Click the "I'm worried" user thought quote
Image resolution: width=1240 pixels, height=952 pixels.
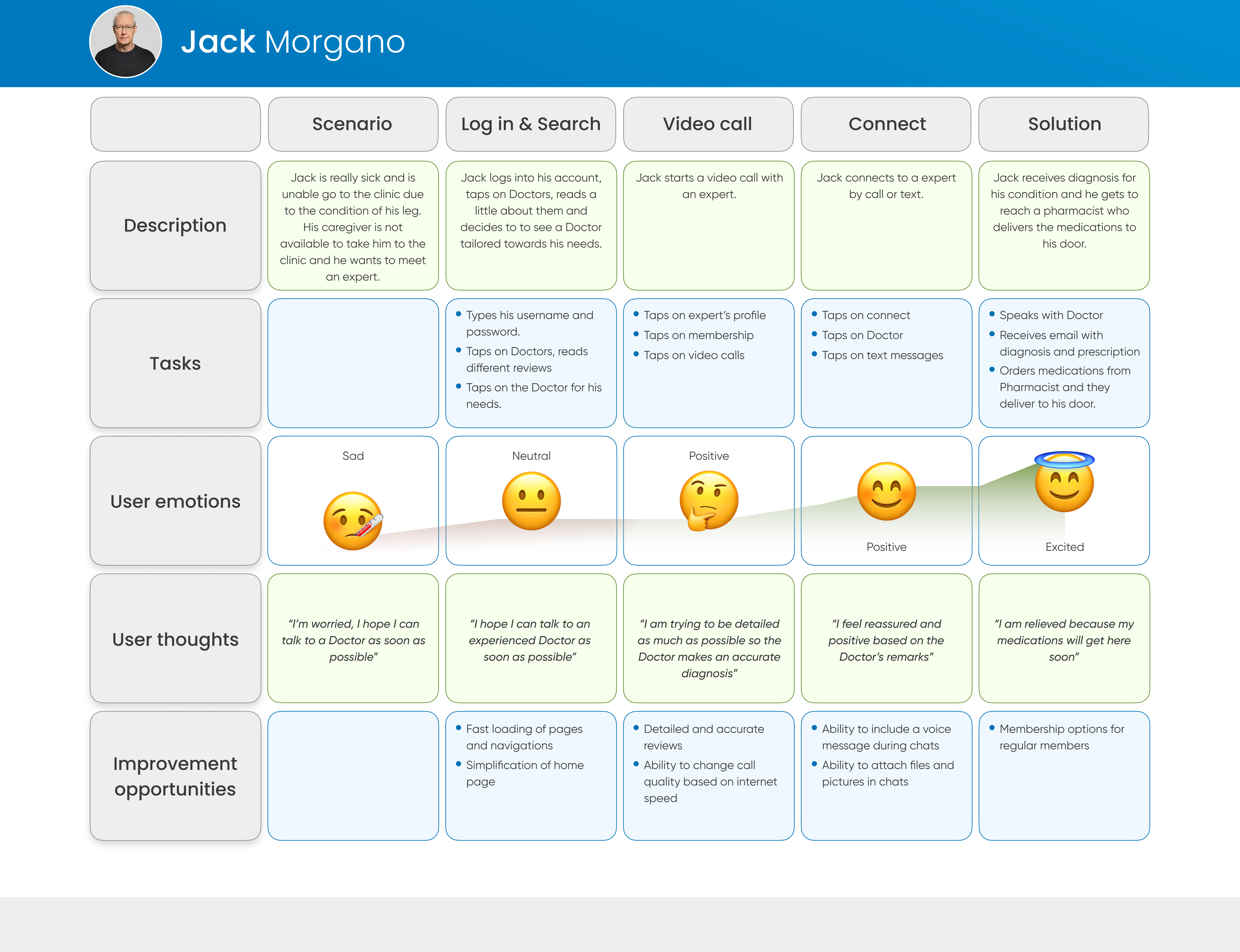tap(353, 640)
